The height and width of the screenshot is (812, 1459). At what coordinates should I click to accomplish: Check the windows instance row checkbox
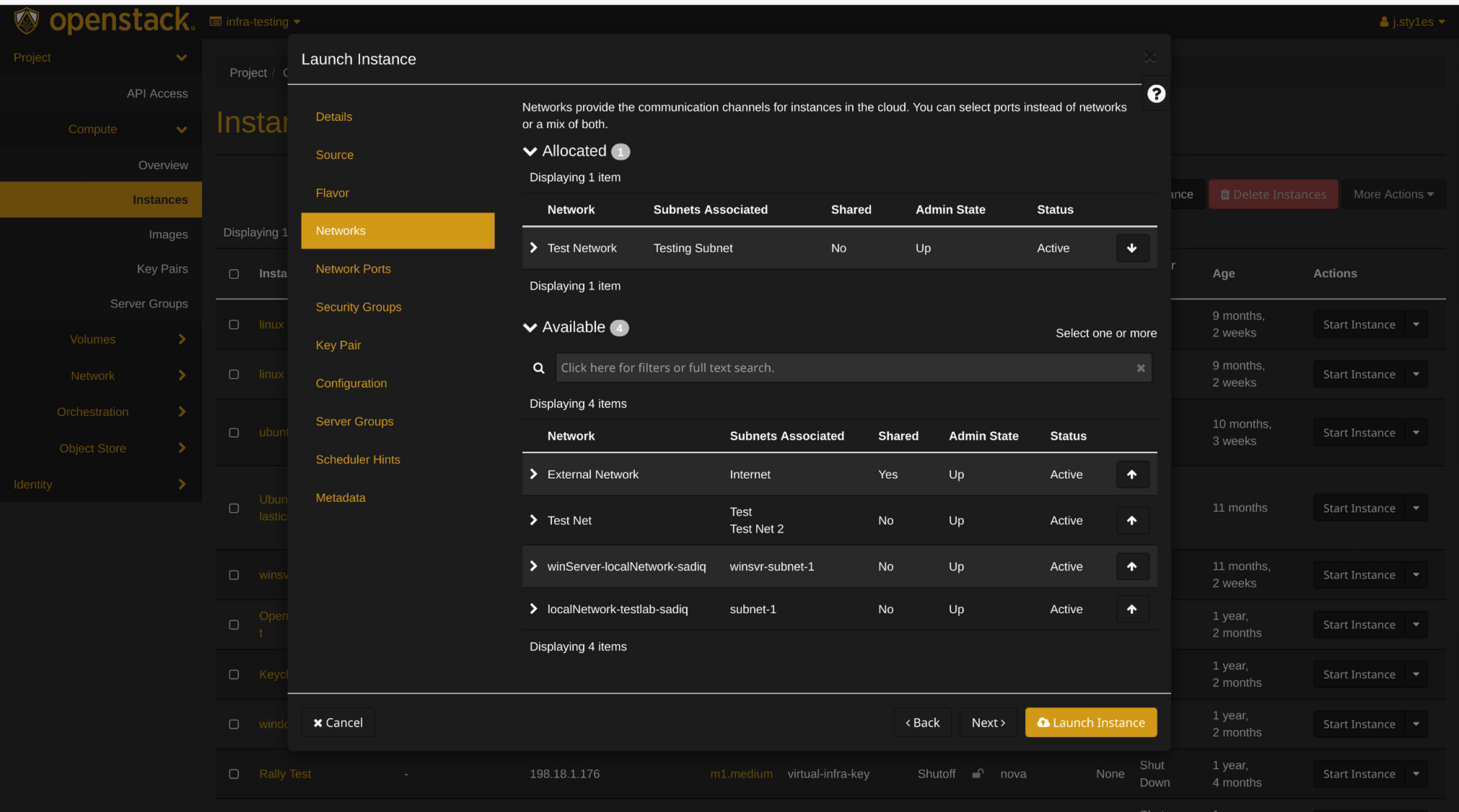pos(234,724)
